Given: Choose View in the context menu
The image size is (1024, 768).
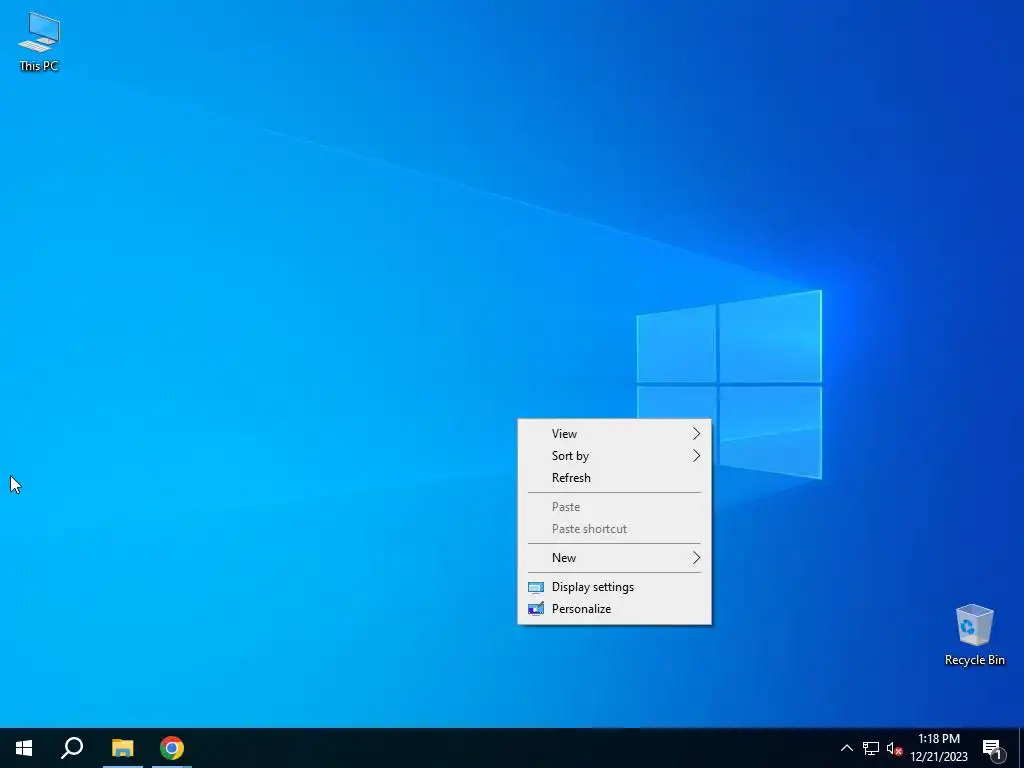Looking at the screenshot, I should tap(614, 434).
